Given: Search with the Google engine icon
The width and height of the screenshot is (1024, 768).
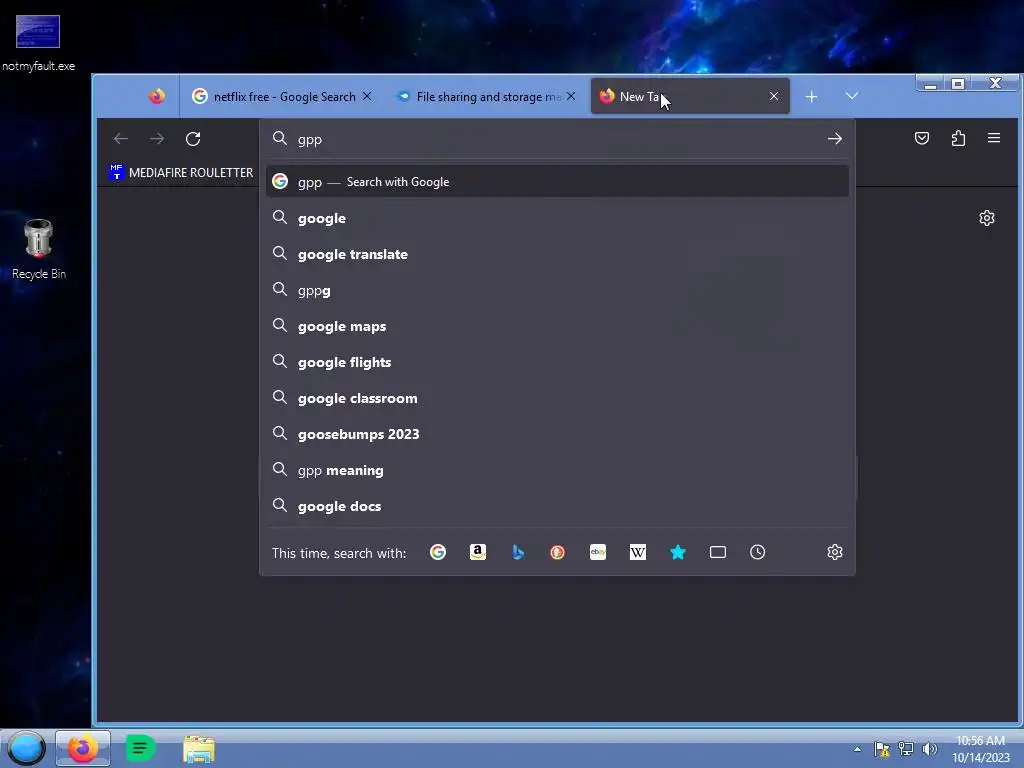Looking at the screenshot, I should coord(438,552).
